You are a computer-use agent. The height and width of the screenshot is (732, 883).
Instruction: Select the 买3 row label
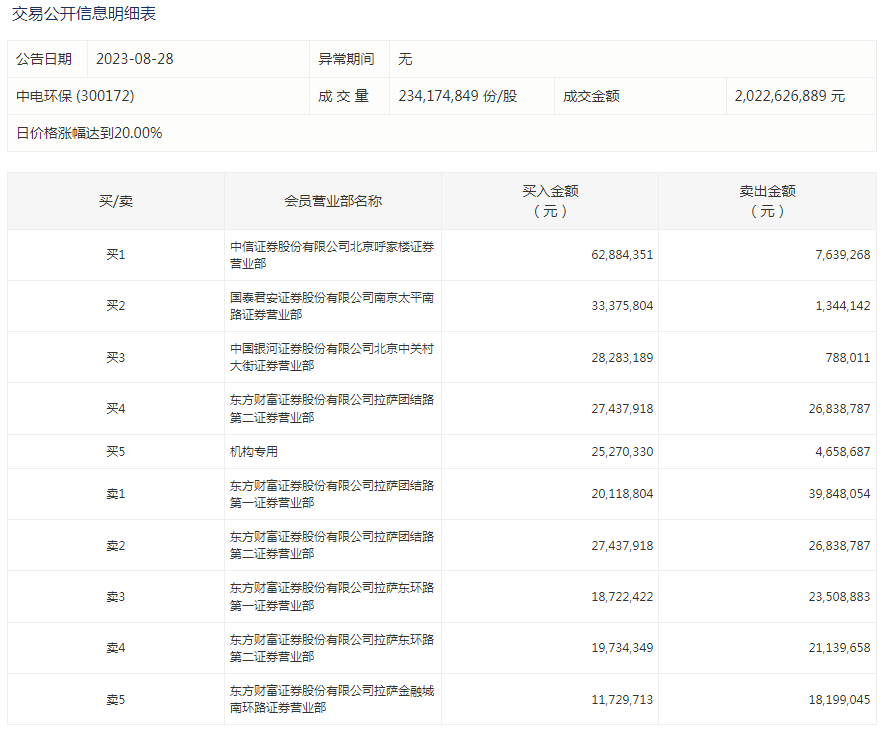(x=115, y=358)
